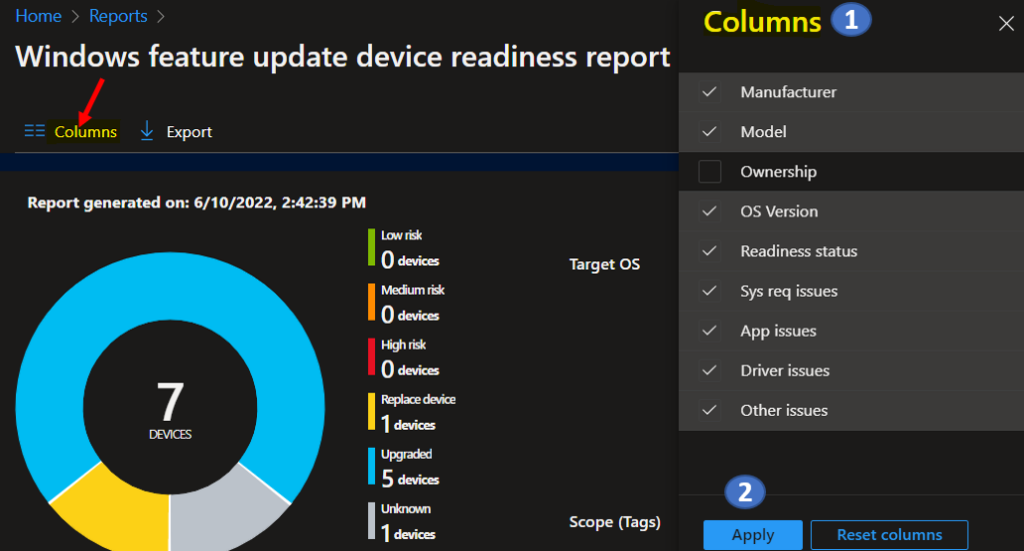Toggle the Sys req issues checkbox
The image size is (1024, 551).
[710, 291]
